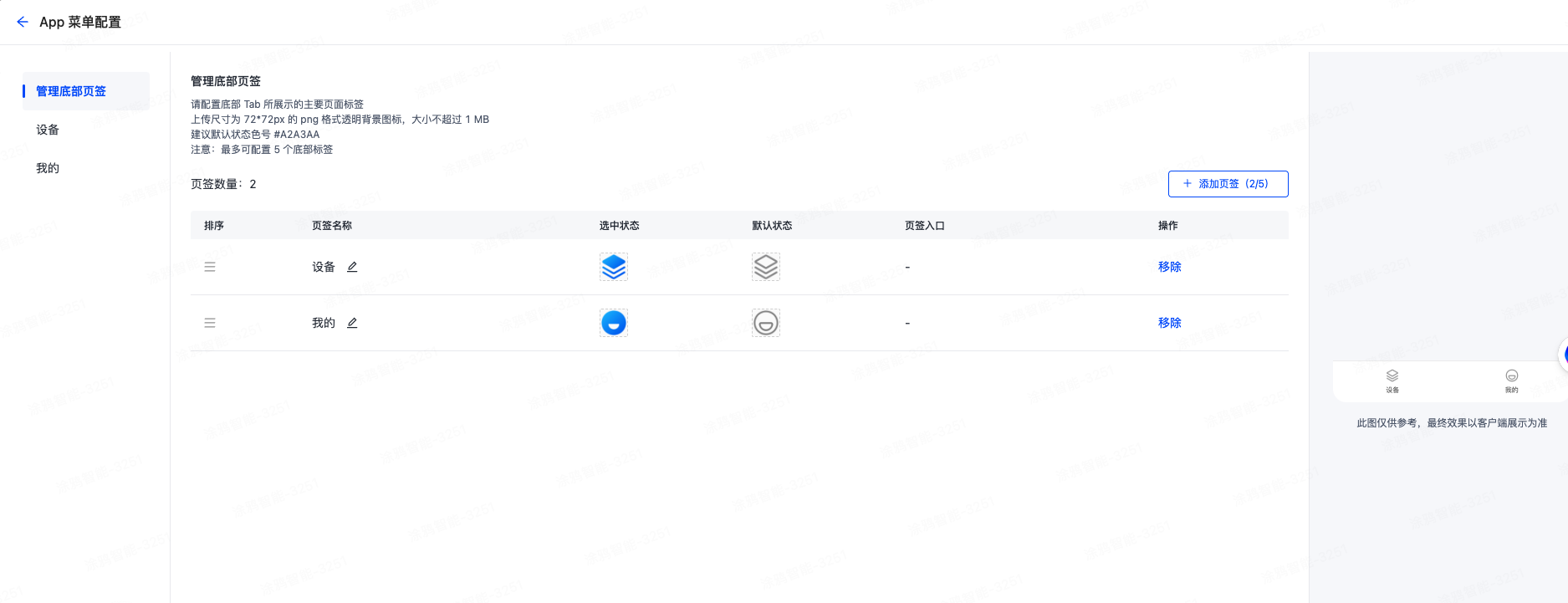
Task: Open the 设备 item in the sidebar
Action: point(48,130)
